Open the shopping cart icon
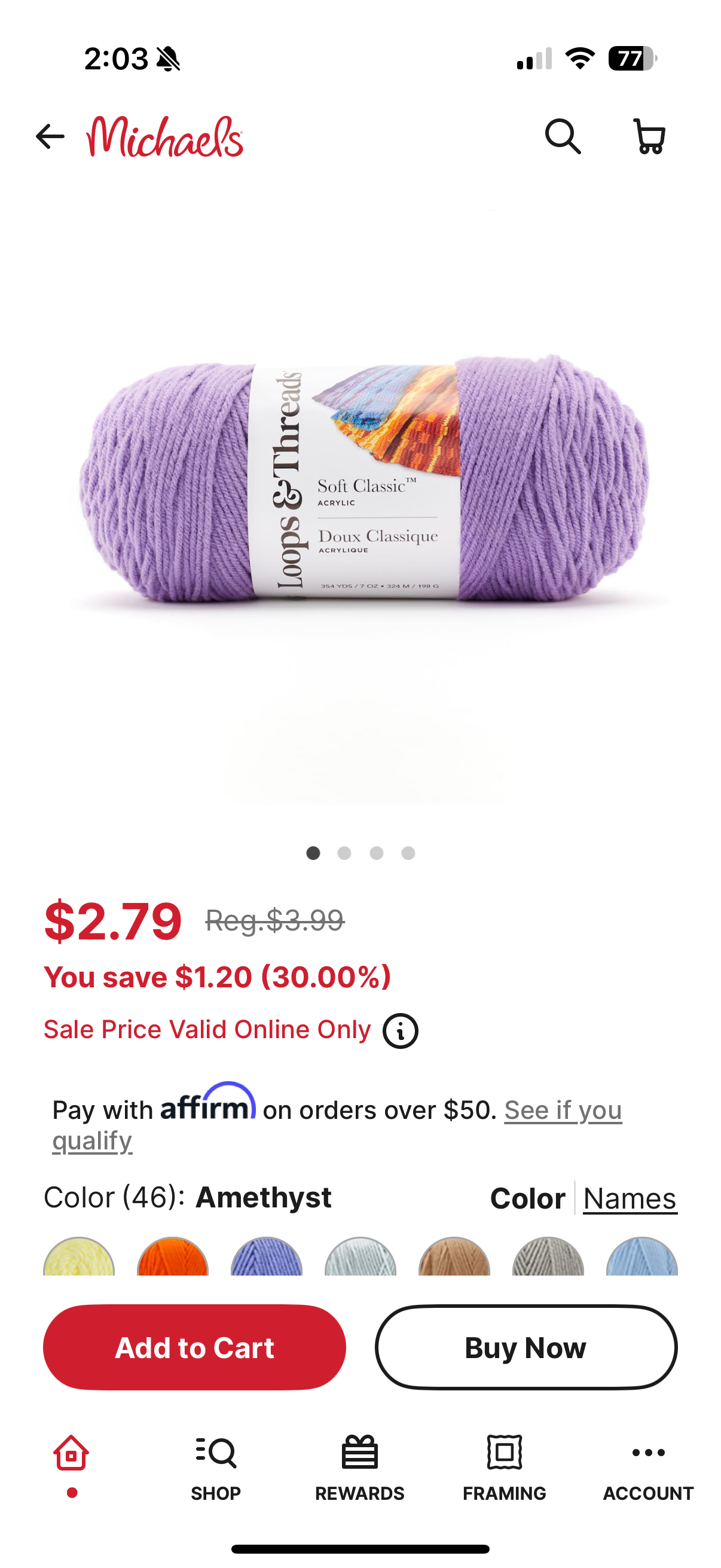Viewport: 721px width, 1568px height. pyautogui.click(x=650, y=136)
